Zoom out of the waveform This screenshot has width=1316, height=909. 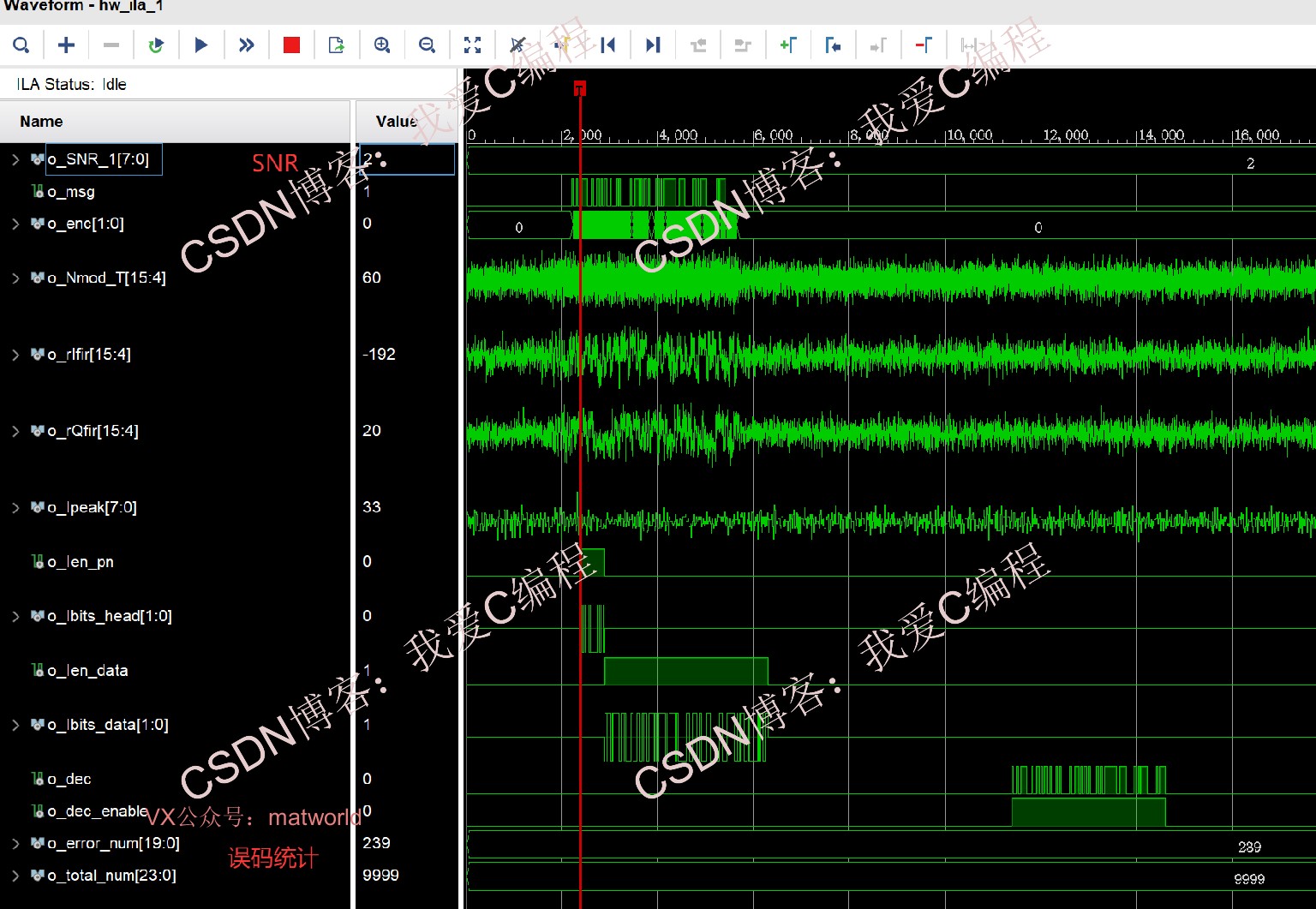click(427, 45)
